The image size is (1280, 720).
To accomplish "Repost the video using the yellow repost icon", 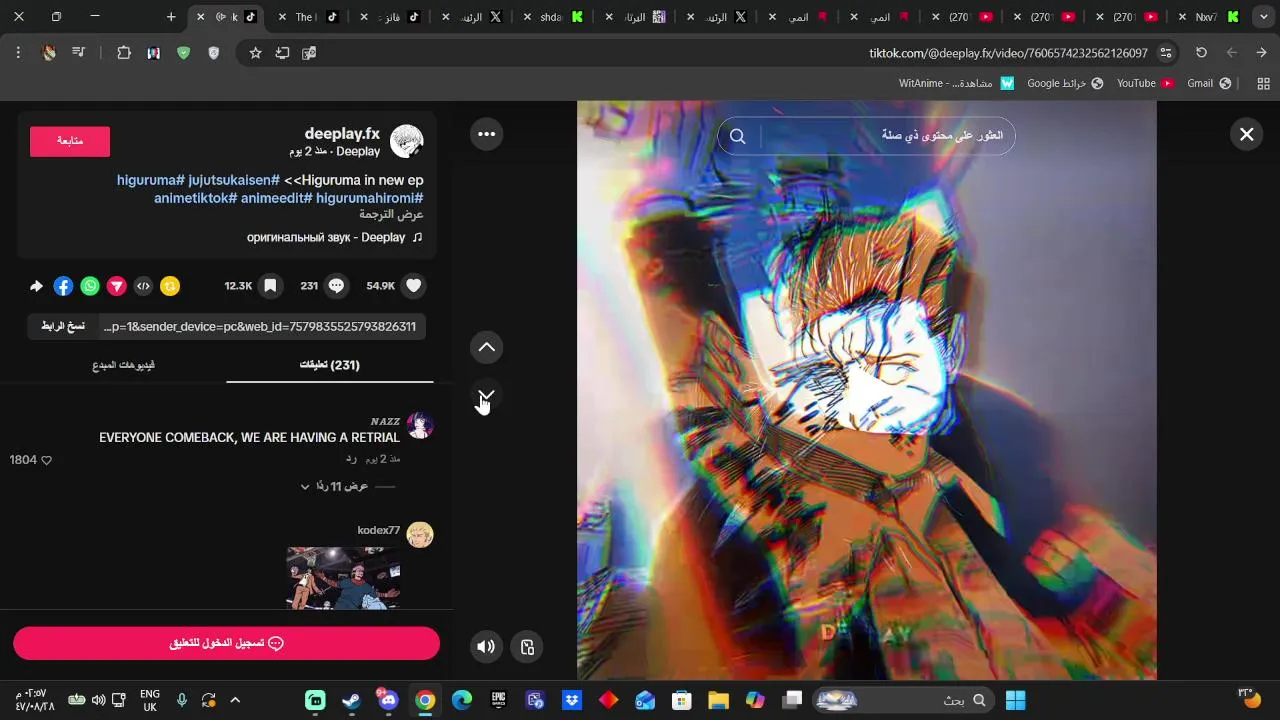I will [170, 286].
